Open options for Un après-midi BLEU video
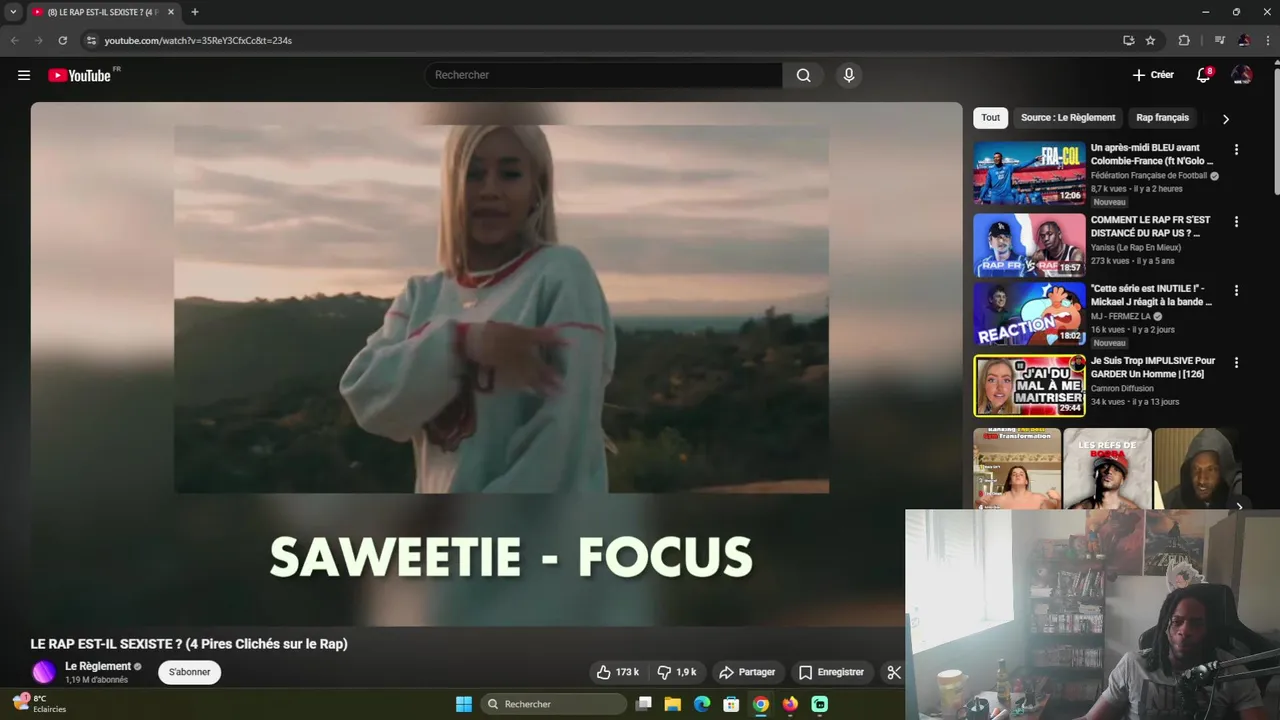This screenshot has height=720, width=1280. coord(1236,150)
